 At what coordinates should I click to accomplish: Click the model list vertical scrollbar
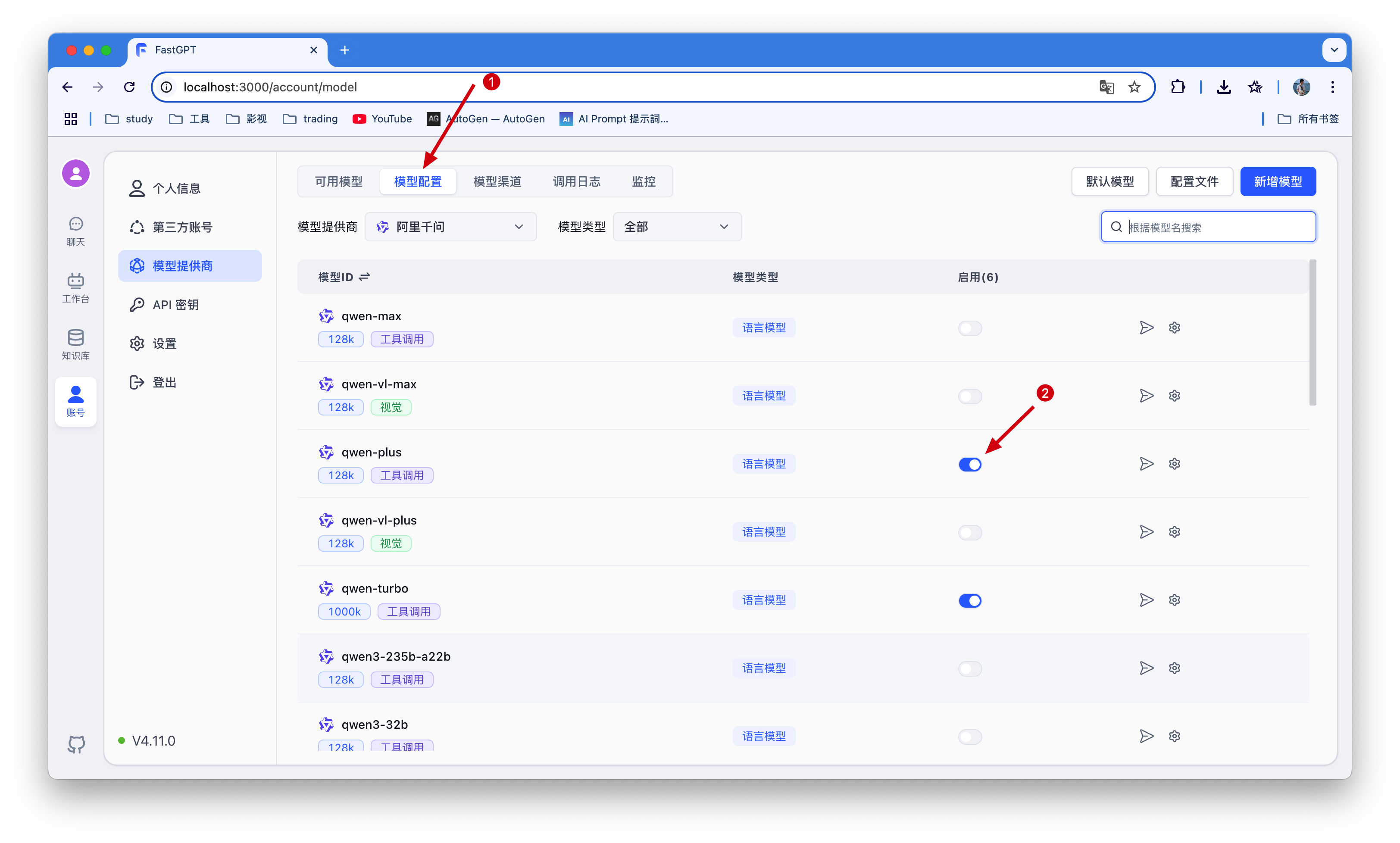1312,333
